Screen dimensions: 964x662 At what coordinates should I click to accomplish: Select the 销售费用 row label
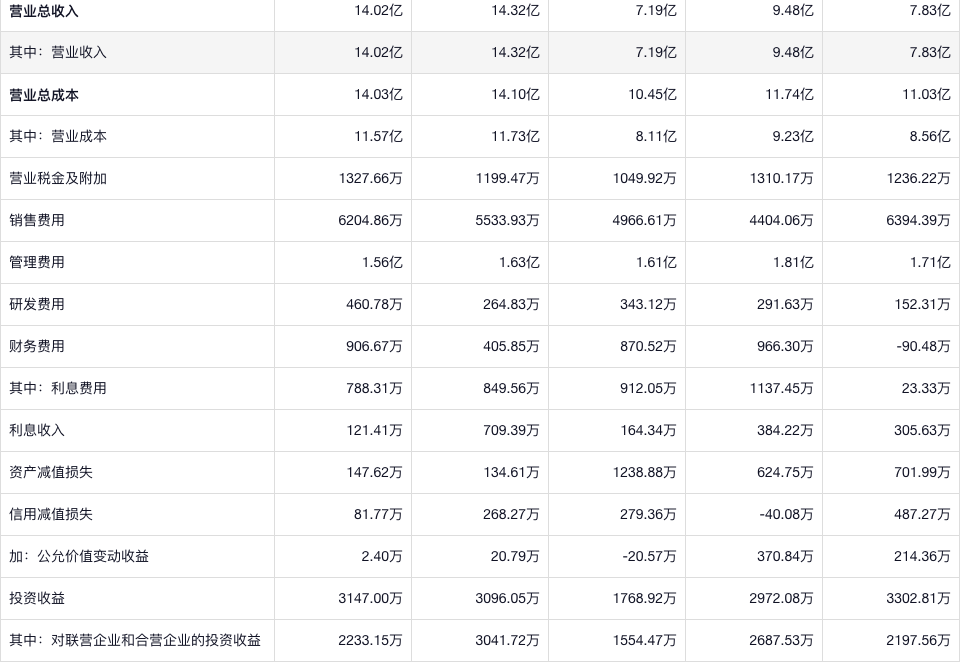37,220
